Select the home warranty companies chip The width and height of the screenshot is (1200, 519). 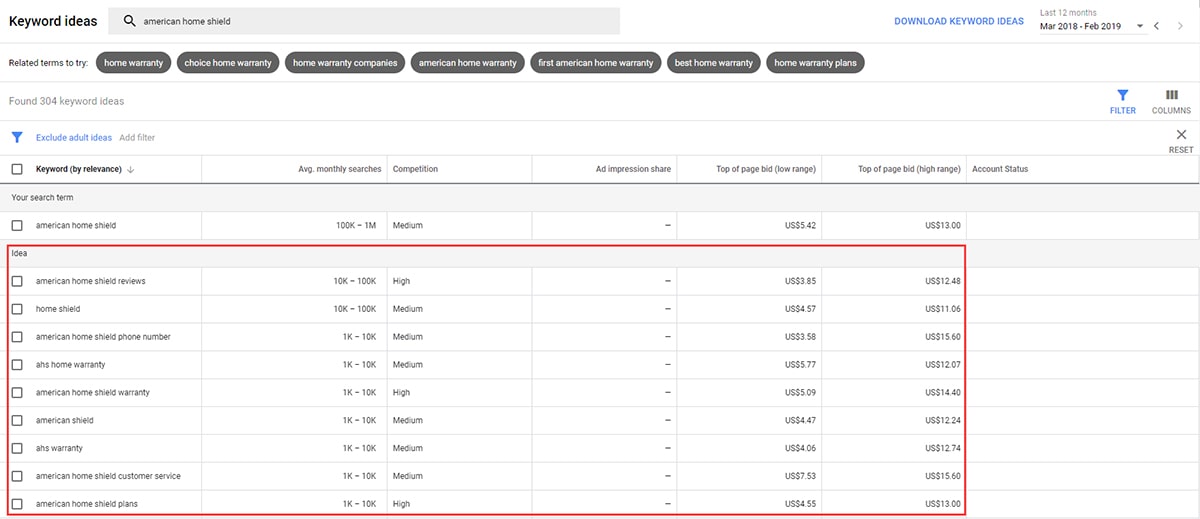point(345,63)
